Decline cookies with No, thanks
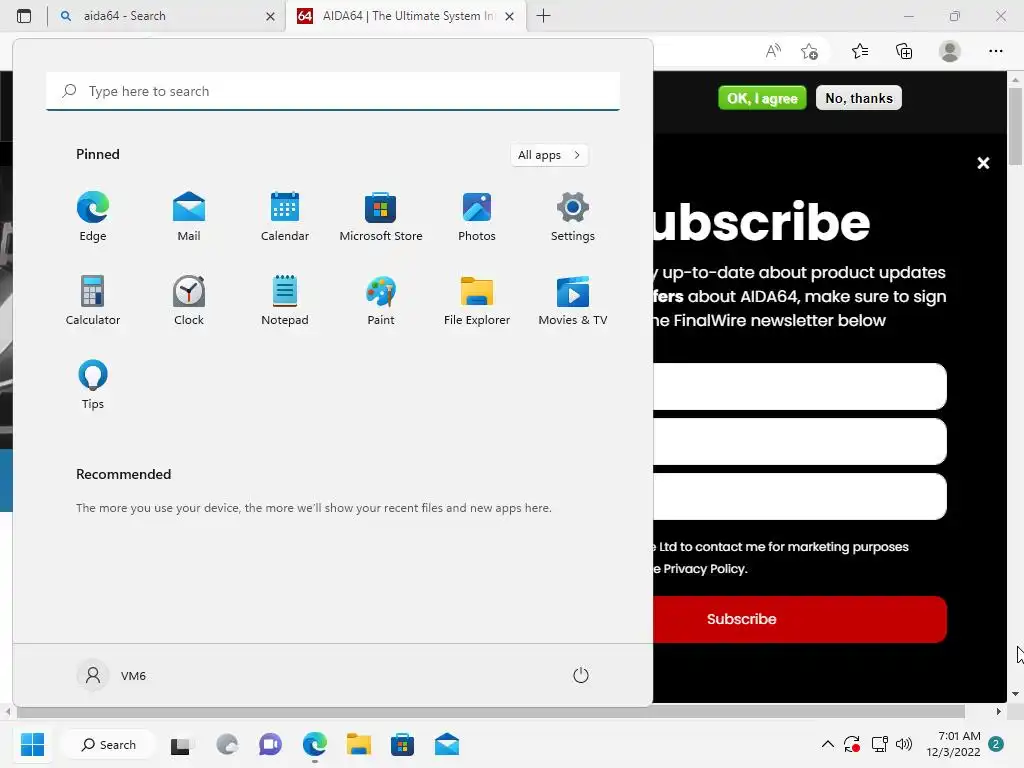The width and height of the screenshot is (1024, 768). [859, 98]
